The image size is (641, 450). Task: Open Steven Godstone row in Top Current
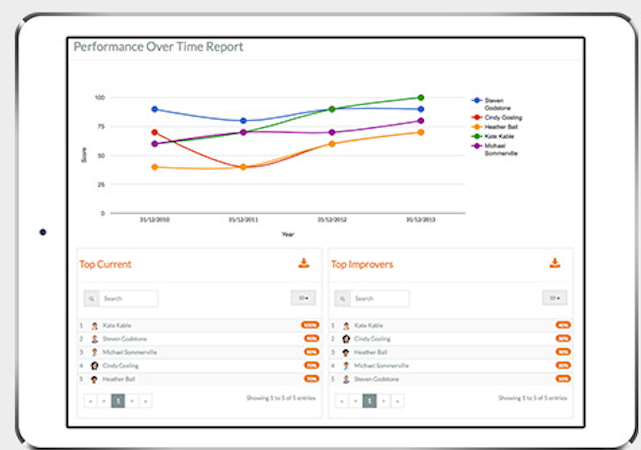click(199, 339)
